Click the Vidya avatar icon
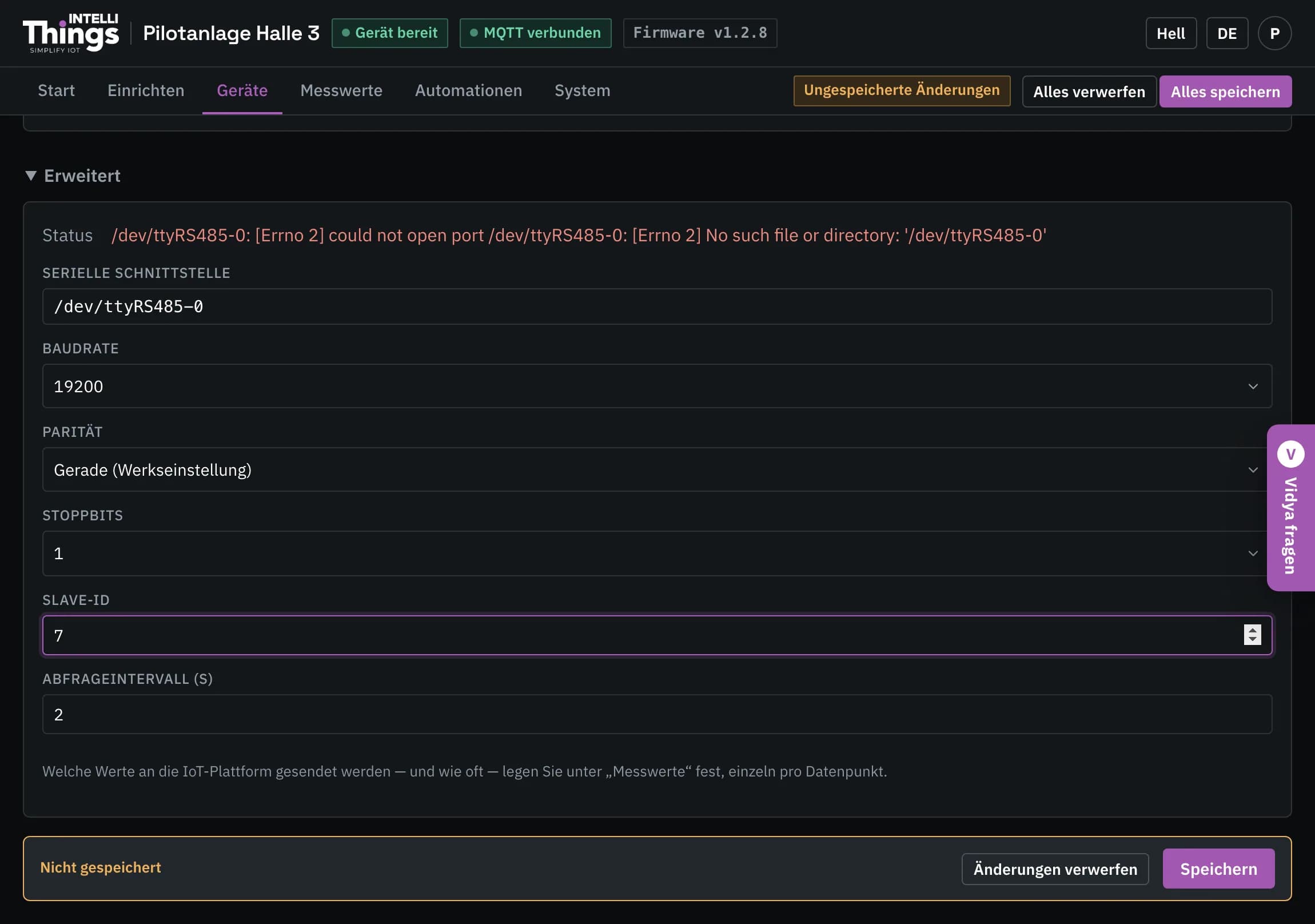Viewport: 1315px width, 924px height. [1290, 454]
